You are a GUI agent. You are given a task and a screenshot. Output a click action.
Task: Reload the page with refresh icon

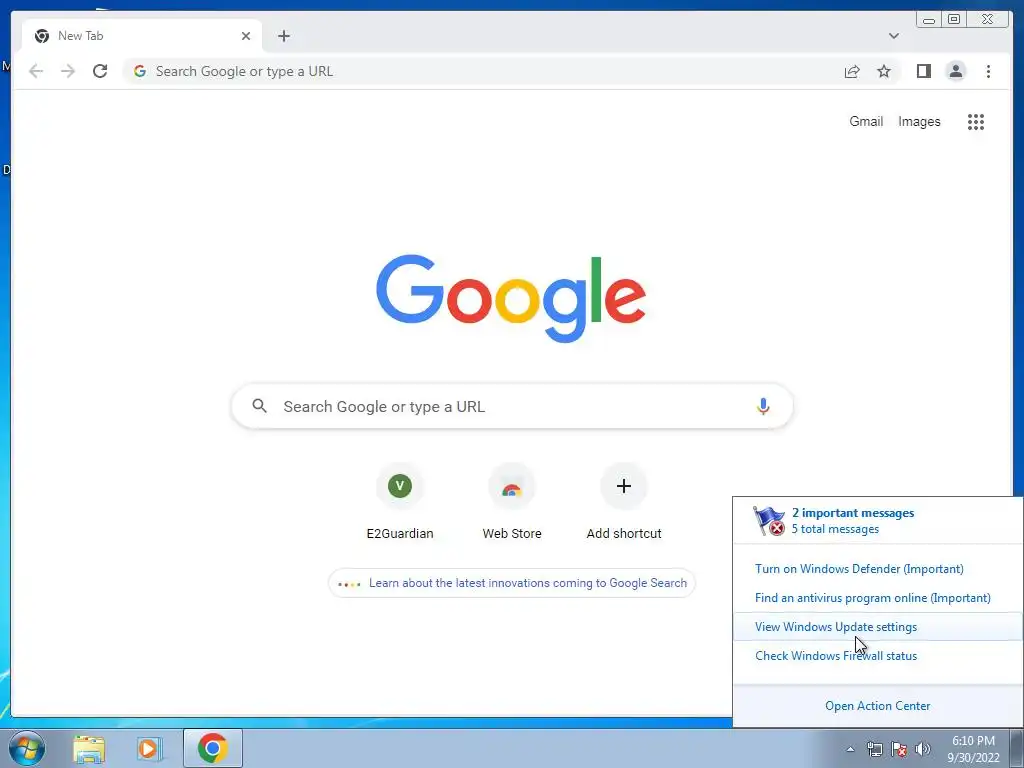tap(100, 71)
